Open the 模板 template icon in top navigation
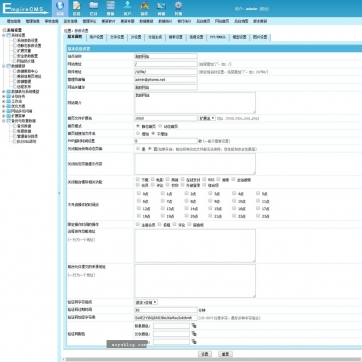Image resolution: width=362 pixels, height=362 pixels. [x=111, y=8]
